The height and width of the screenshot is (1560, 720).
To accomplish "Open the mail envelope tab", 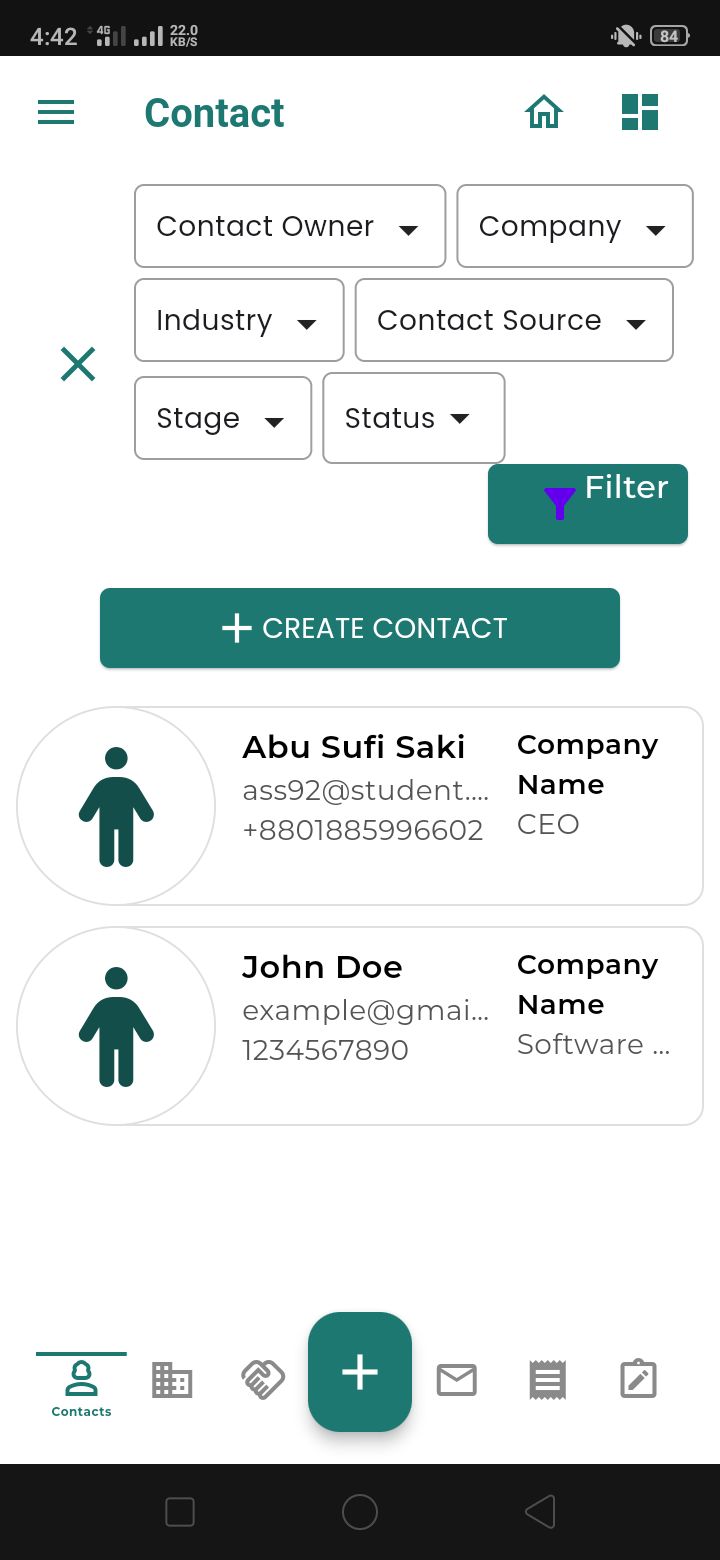I will [457, 1380].
